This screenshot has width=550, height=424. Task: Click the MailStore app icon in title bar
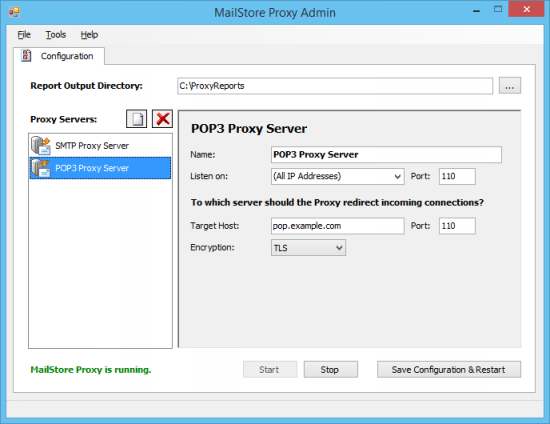click(x=14, y=12)
